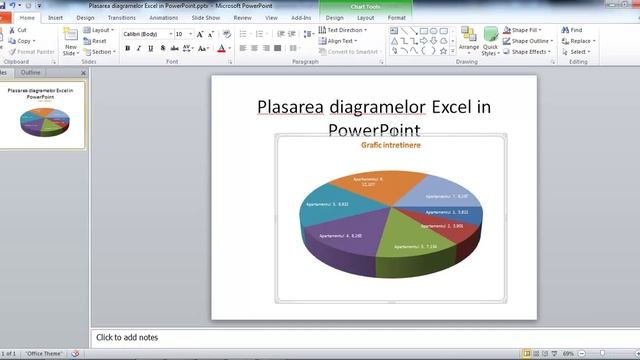Open the Shape Fill dropdown
The height and width of the screenshot is (360, 640).
tap(522, 30)
